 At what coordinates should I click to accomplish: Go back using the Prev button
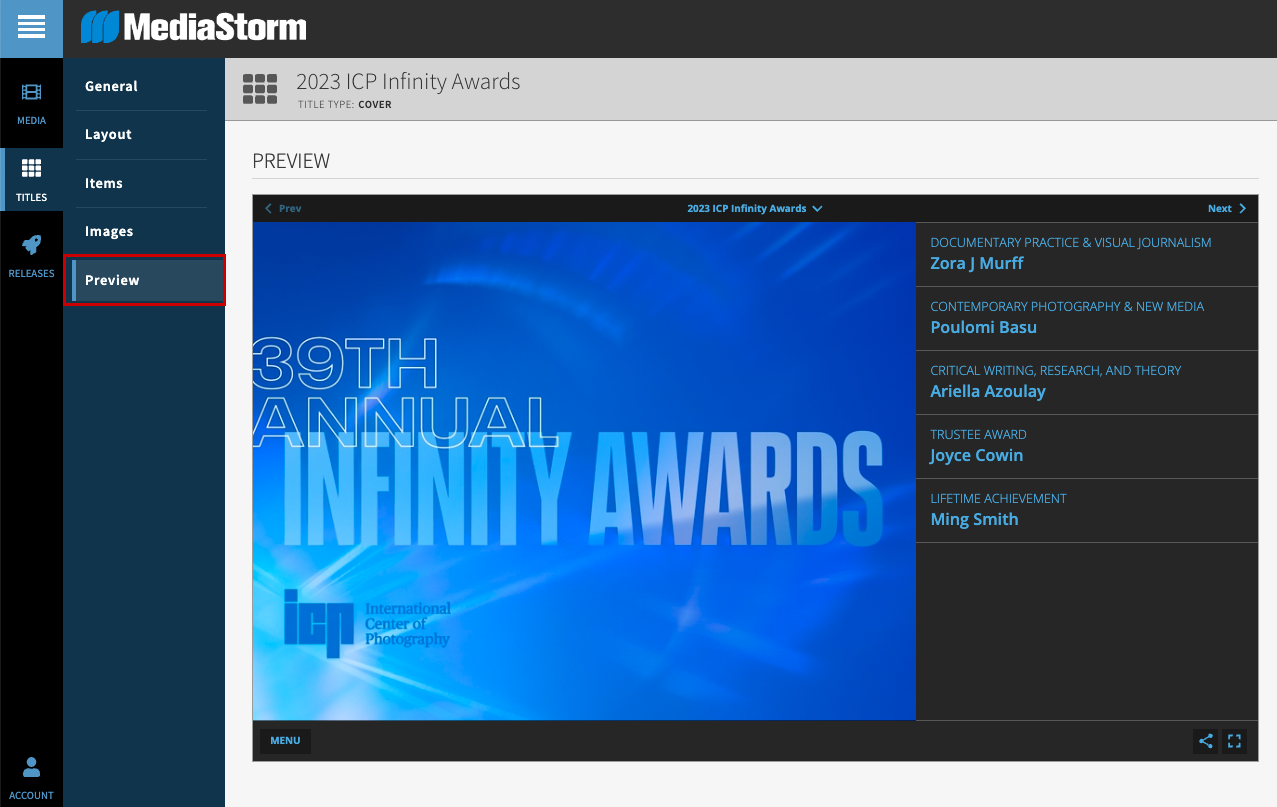[x=283, y=209]
